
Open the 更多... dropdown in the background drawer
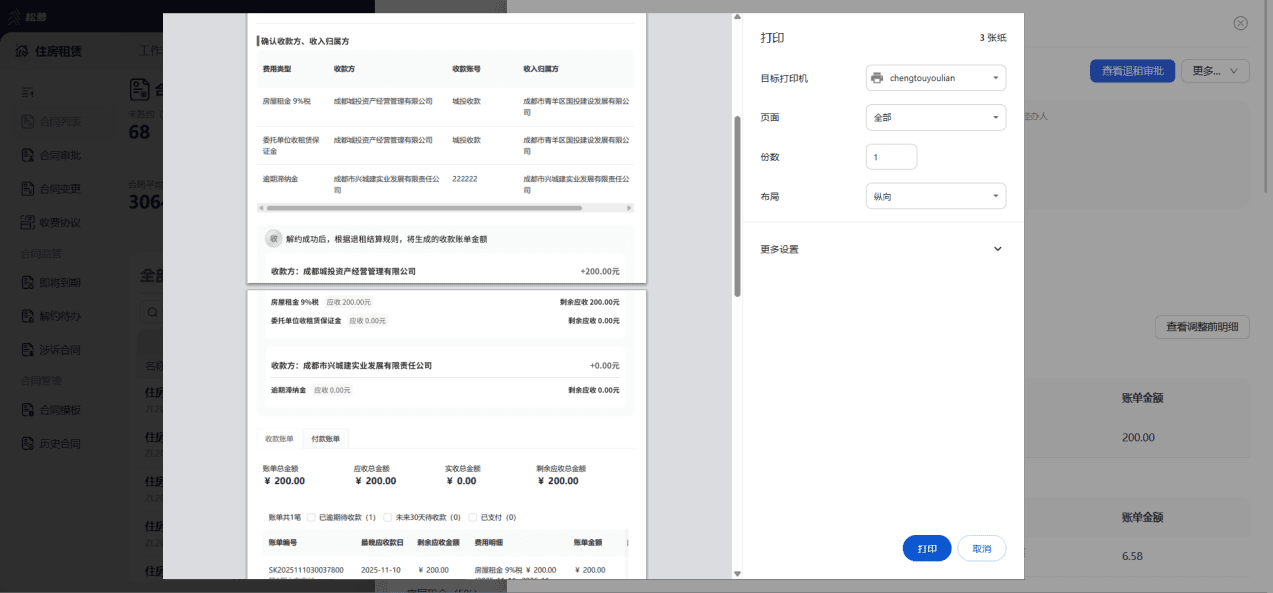click(x=1215, y=71)
